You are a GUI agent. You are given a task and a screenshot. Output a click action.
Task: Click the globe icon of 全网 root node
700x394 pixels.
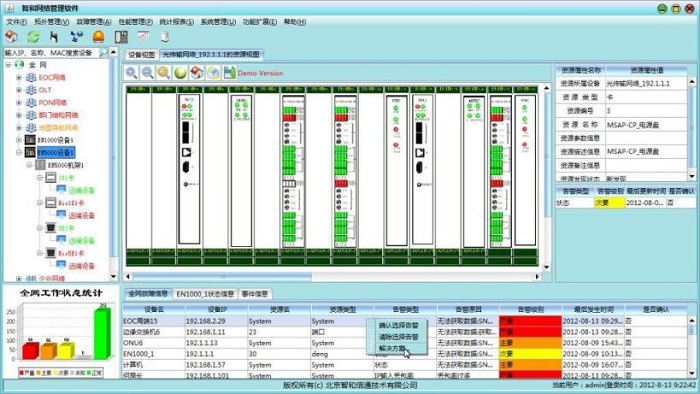coord(19,65)
